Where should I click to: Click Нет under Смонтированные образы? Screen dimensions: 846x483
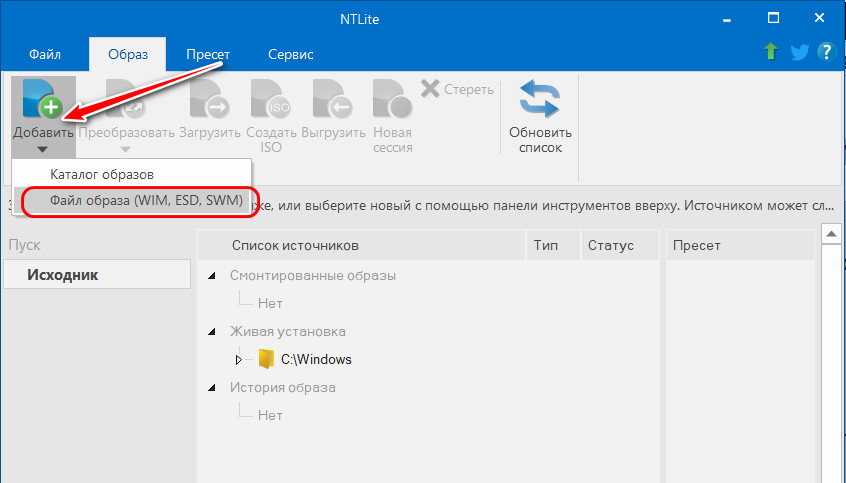(270, 303)
